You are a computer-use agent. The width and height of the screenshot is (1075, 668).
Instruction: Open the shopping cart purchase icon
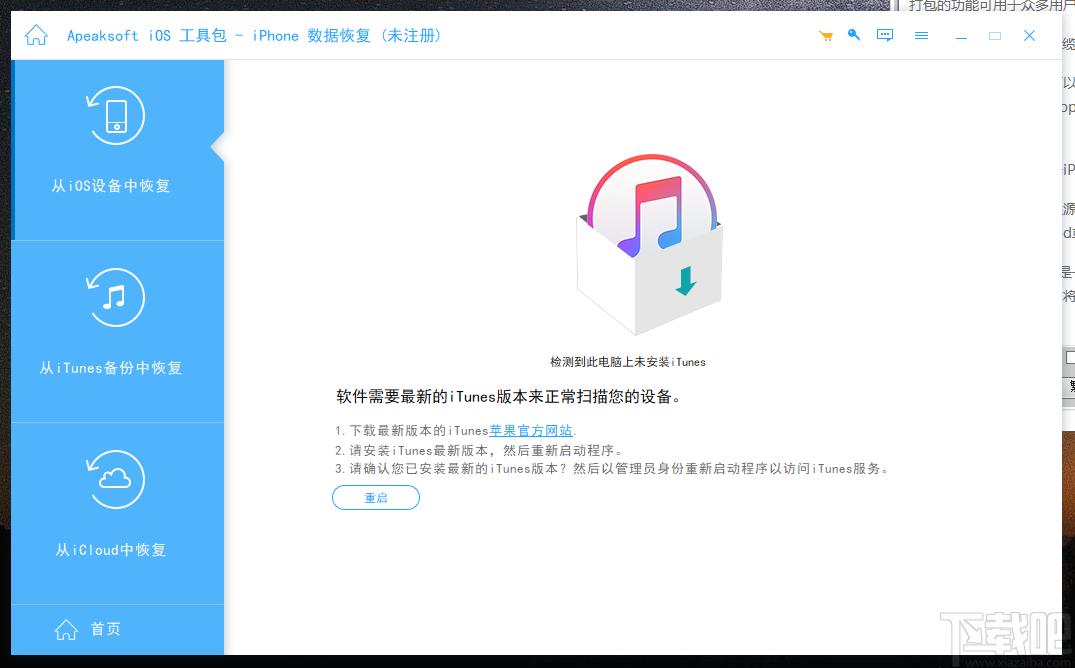(x=825, y=36)
